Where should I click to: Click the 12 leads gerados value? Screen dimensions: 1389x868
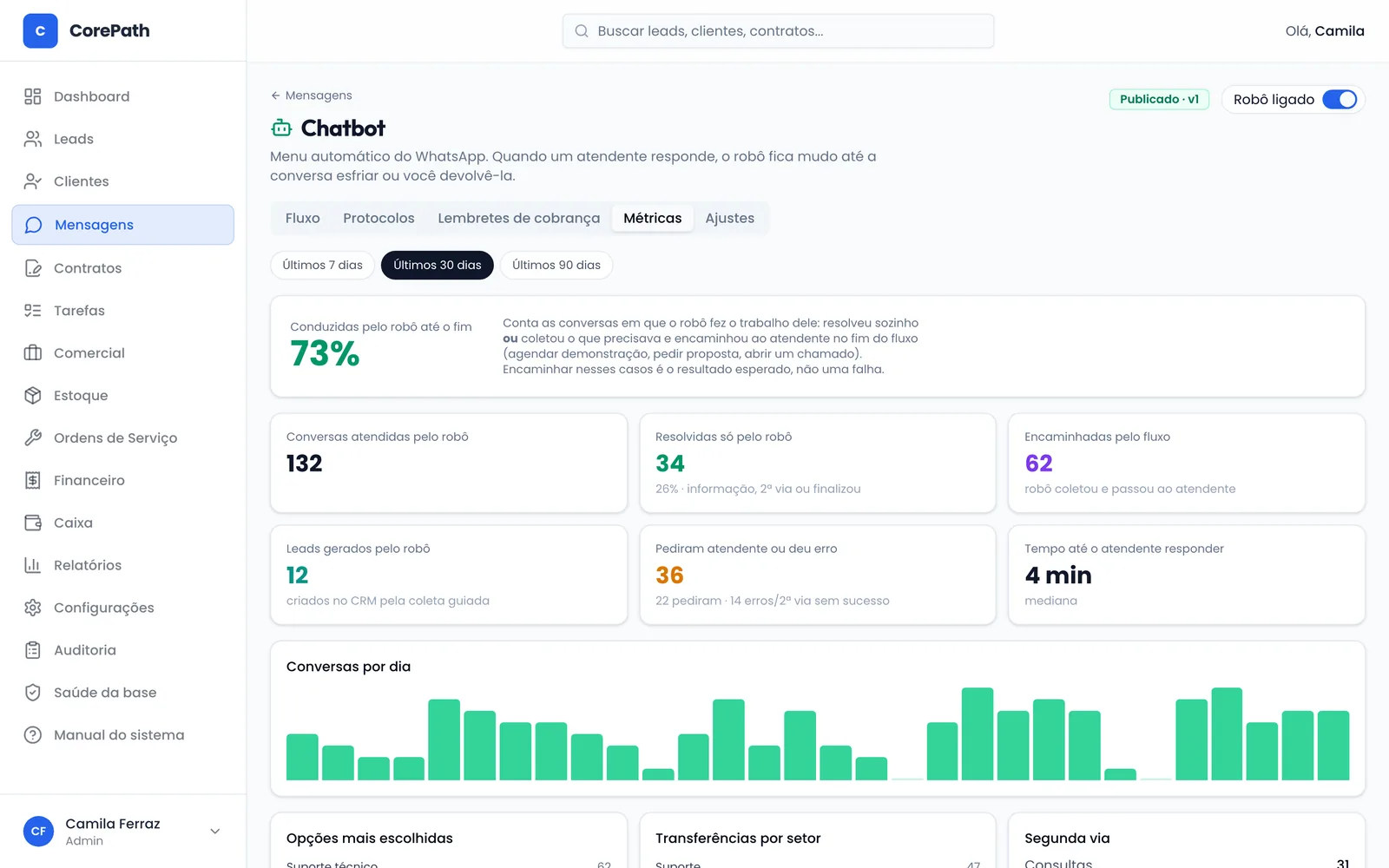click(297, 575)
